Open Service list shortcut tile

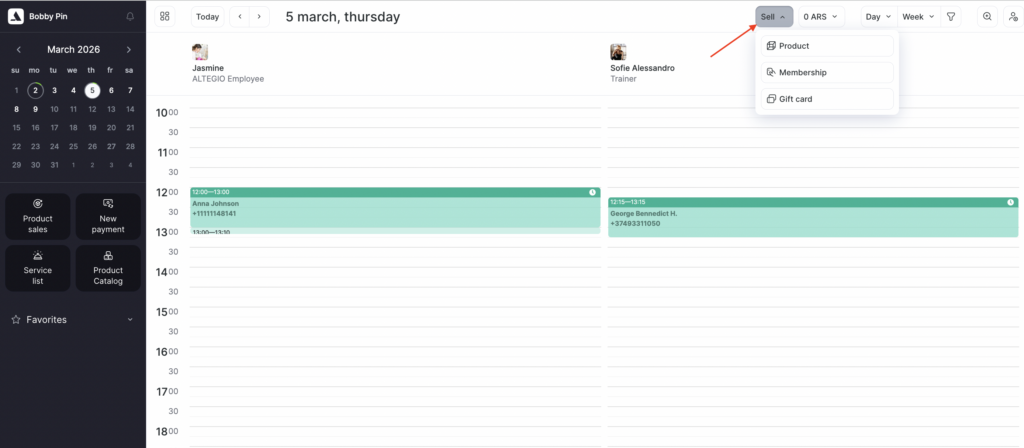click(38, 268)
